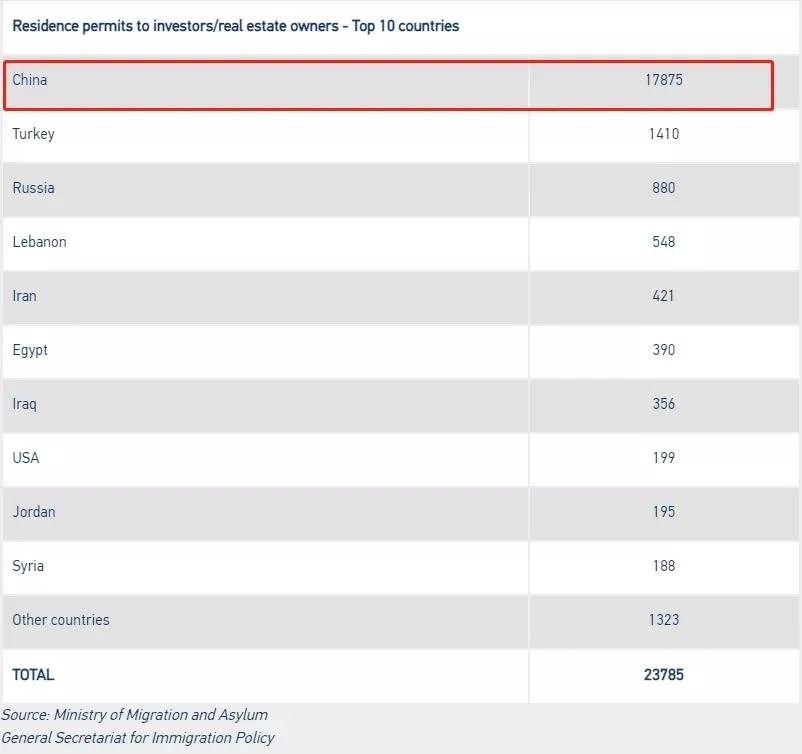Click the value 195 for Jordan
The image size is (802, 754).
coord(663,512)
